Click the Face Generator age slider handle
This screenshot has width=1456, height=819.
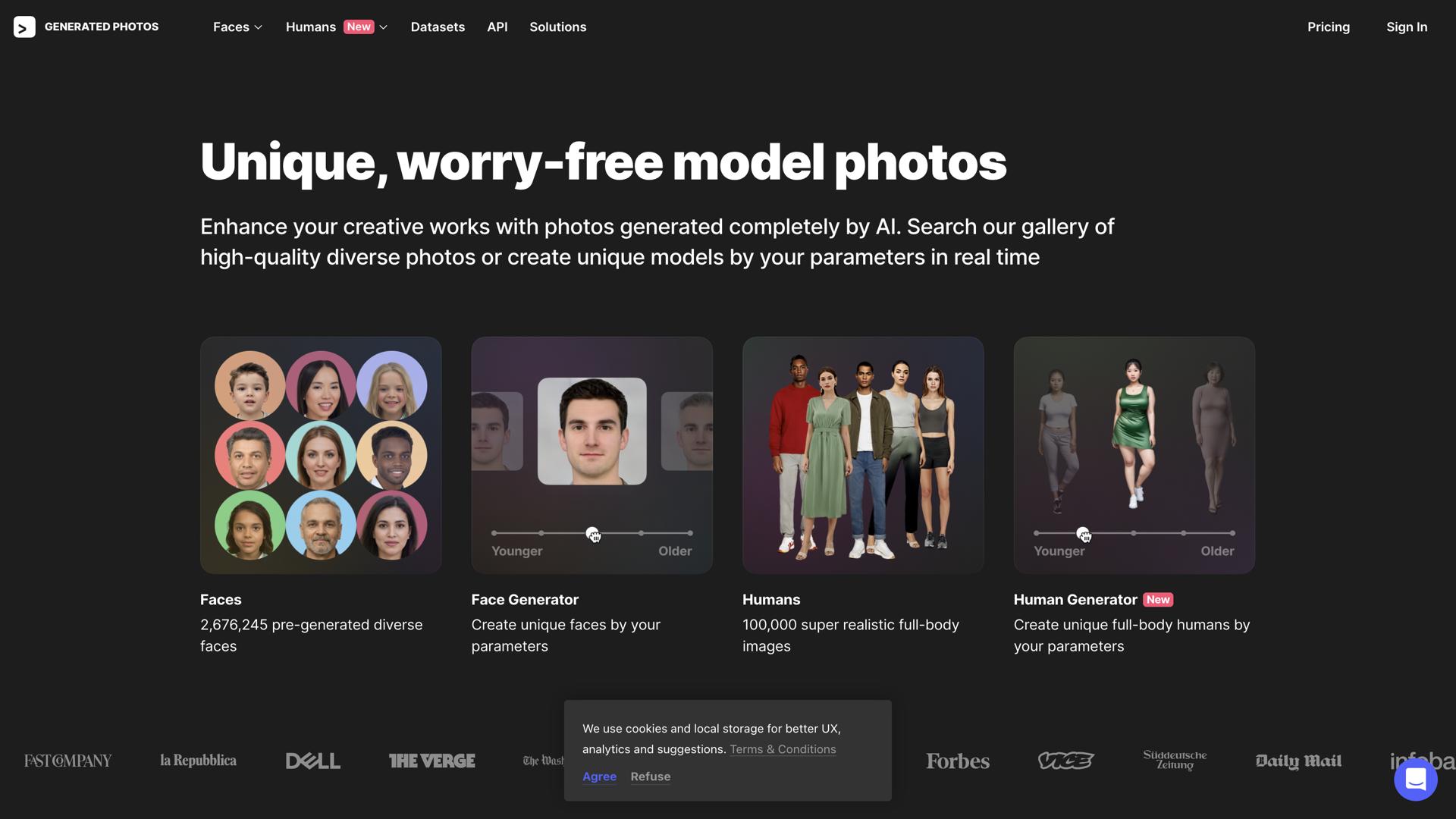592,534
